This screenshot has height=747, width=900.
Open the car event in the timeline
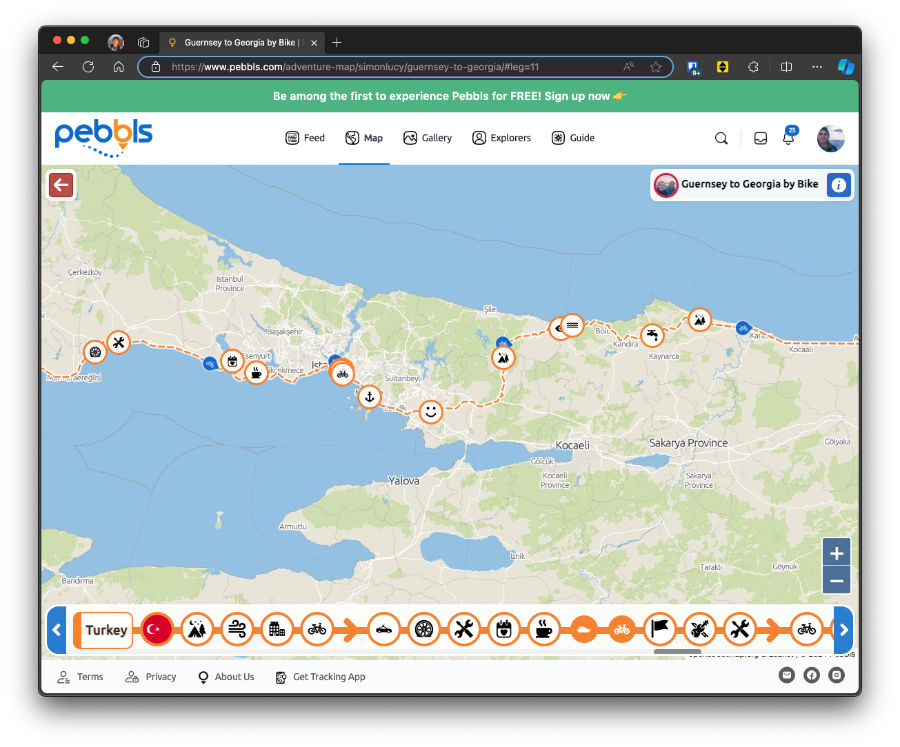pos(384,630)
